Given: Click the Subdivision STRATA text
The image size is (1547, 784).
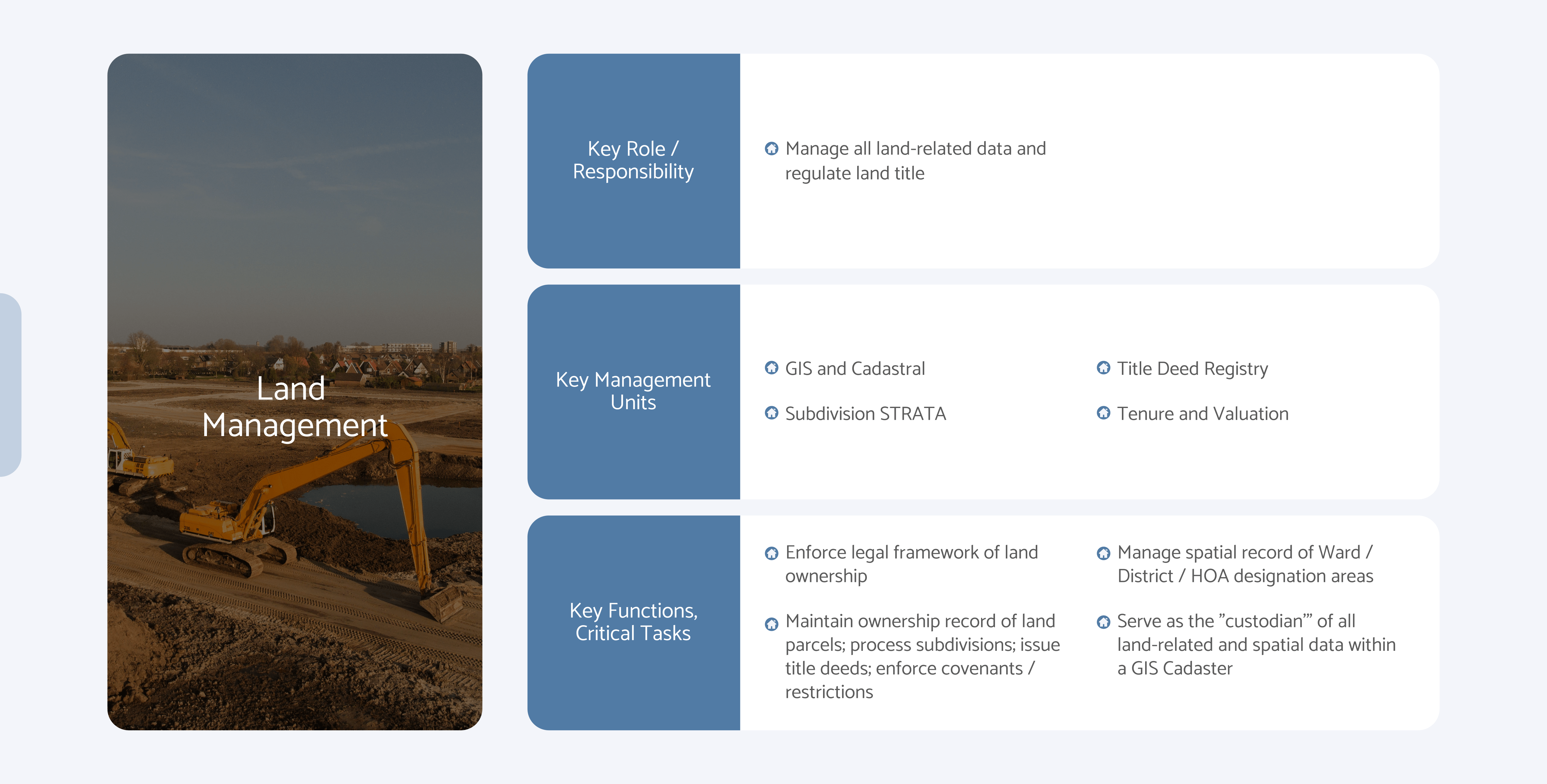Looking at the screenshot, I should (865, 414).
